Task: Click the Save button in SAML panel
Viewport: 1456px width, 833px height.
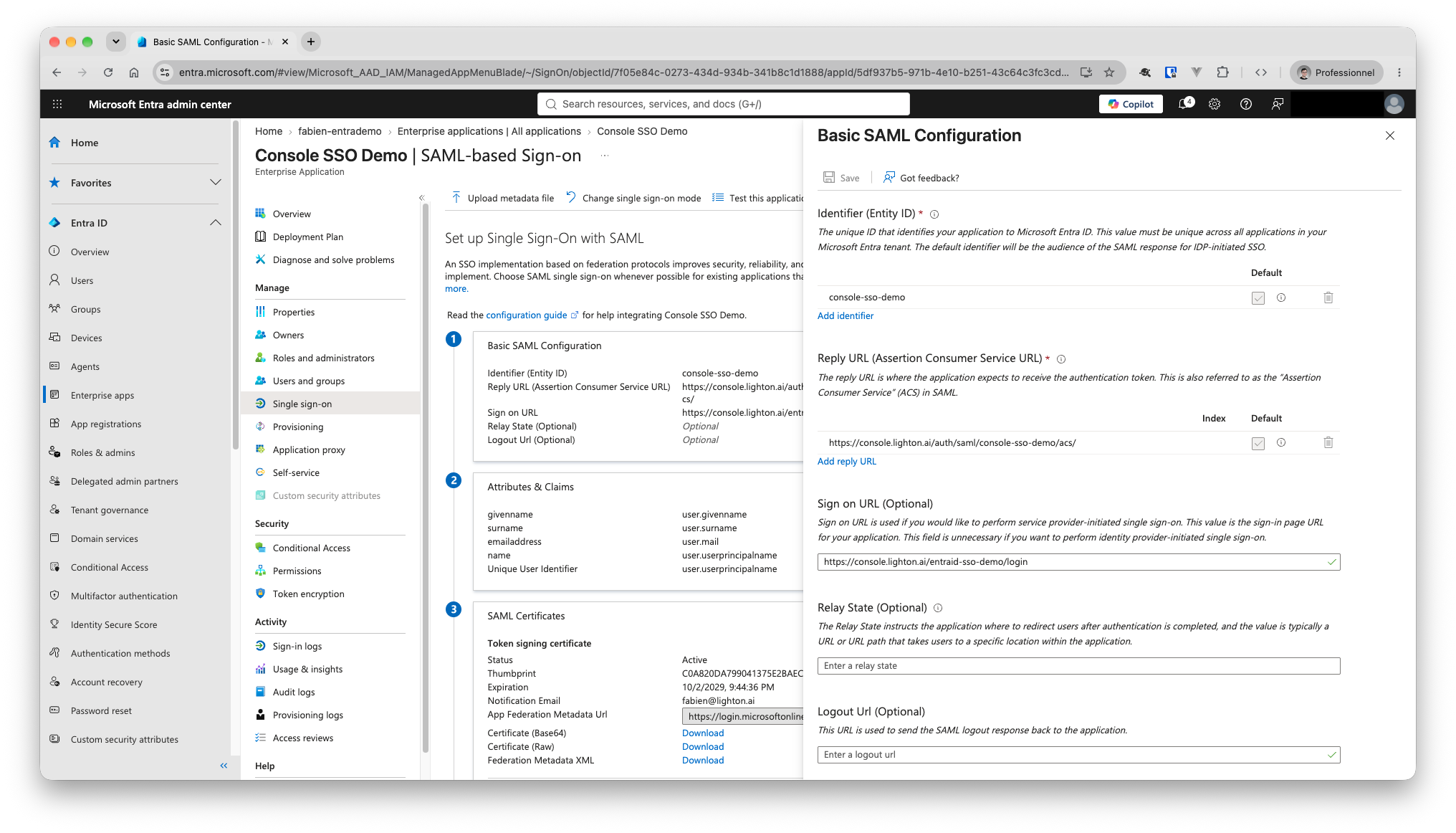Action: coord(841,178)
